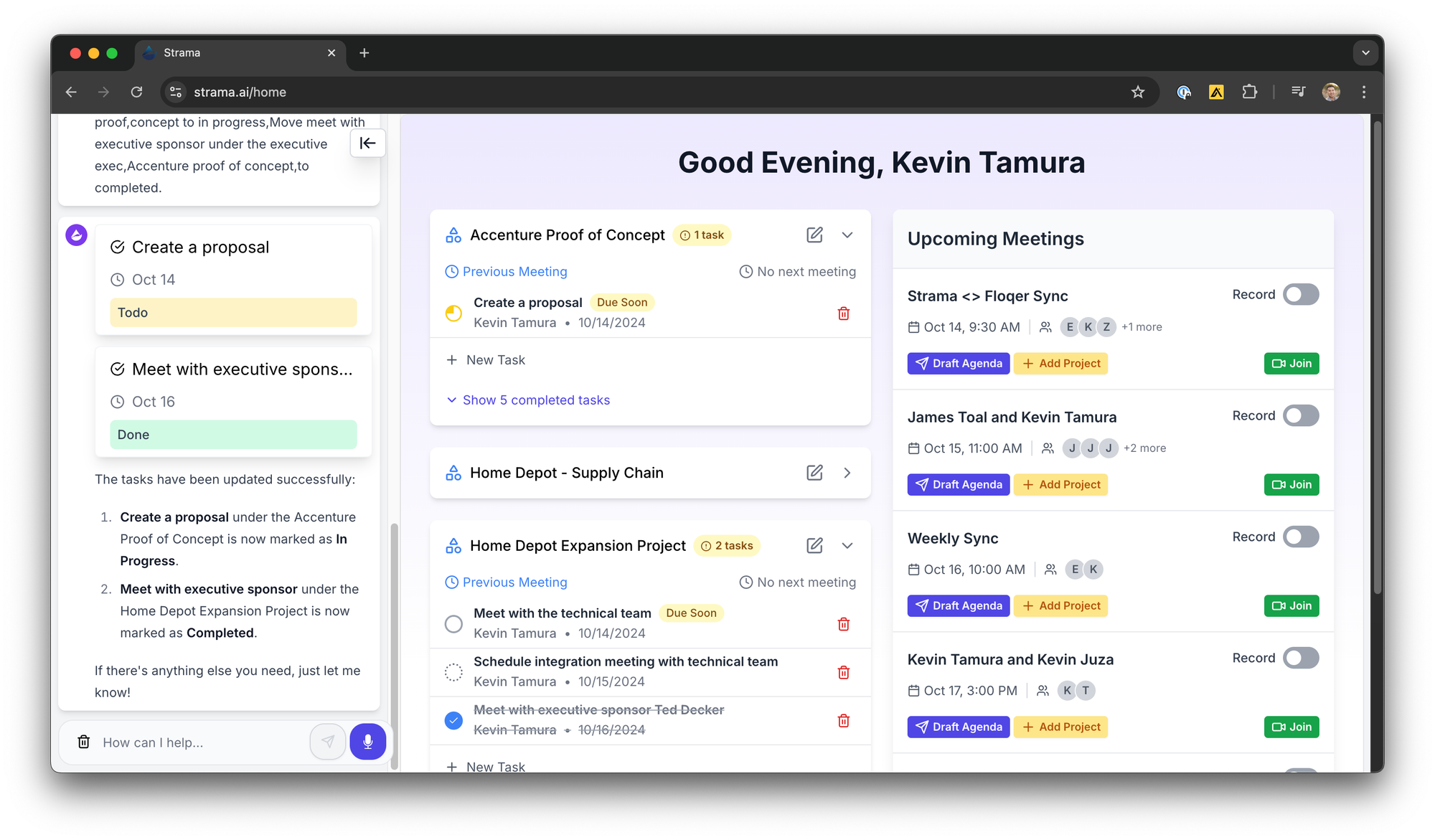Delete the Create a proposal task
1435x840 pixels.
pyautogui.click(x=843, y=313)
